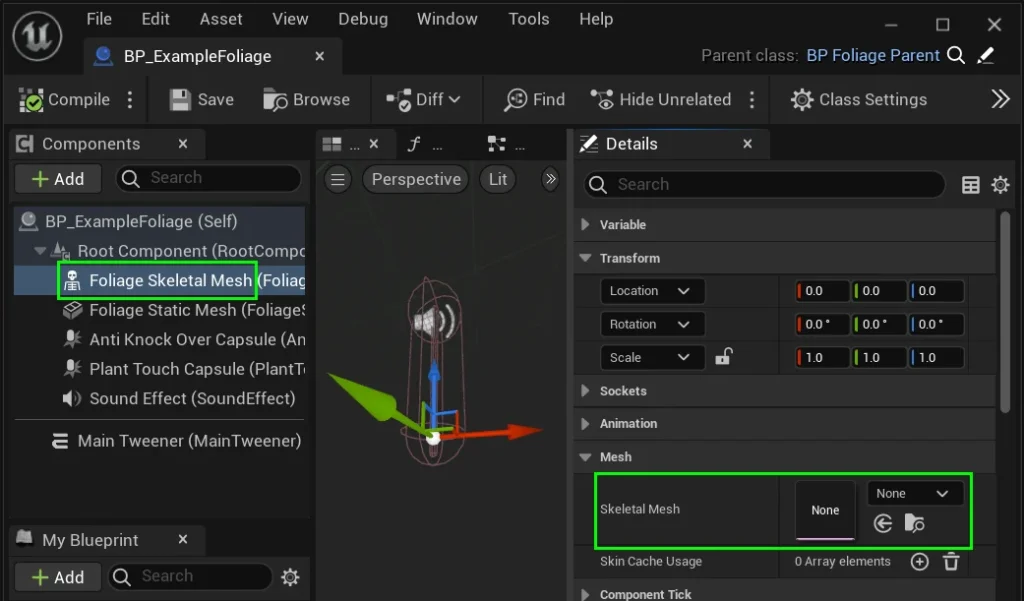Click Browse to locate asset
The height and width of the screenshot is (601, 1024).
(x=306, y=100)
